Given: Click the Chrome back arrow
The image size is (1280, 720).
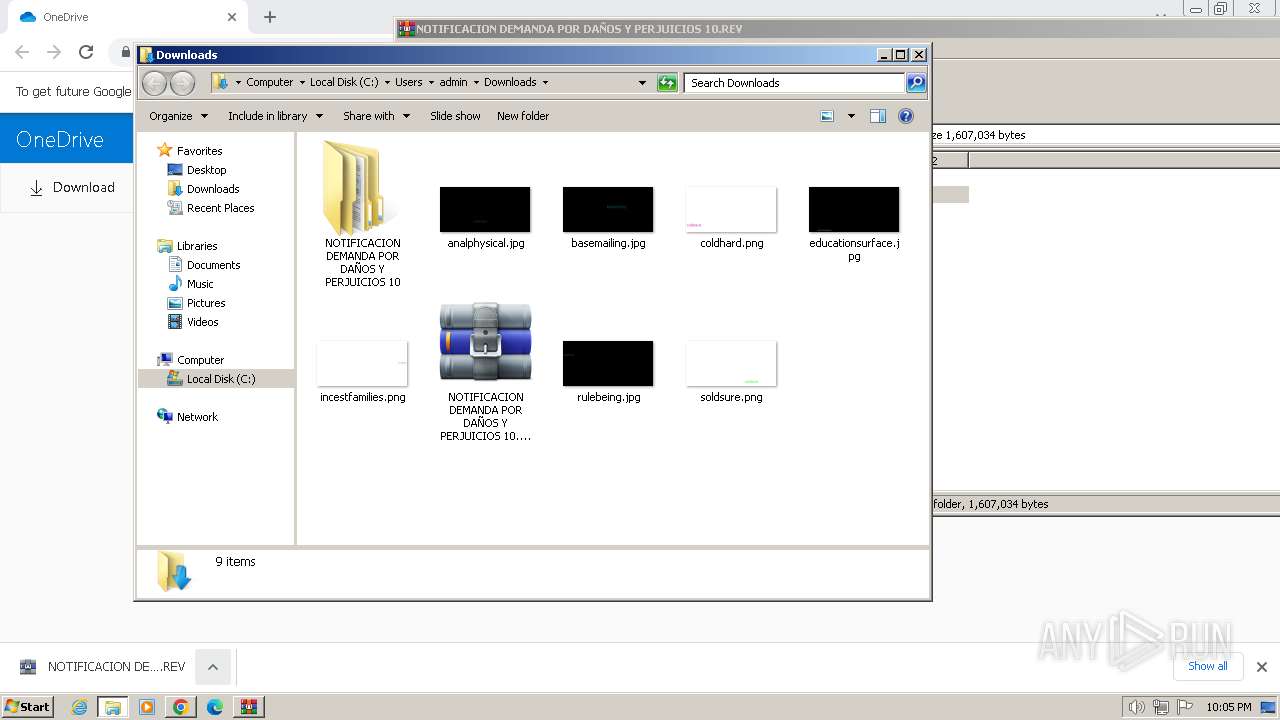Looking at the screenshot, I should [22, 52].
